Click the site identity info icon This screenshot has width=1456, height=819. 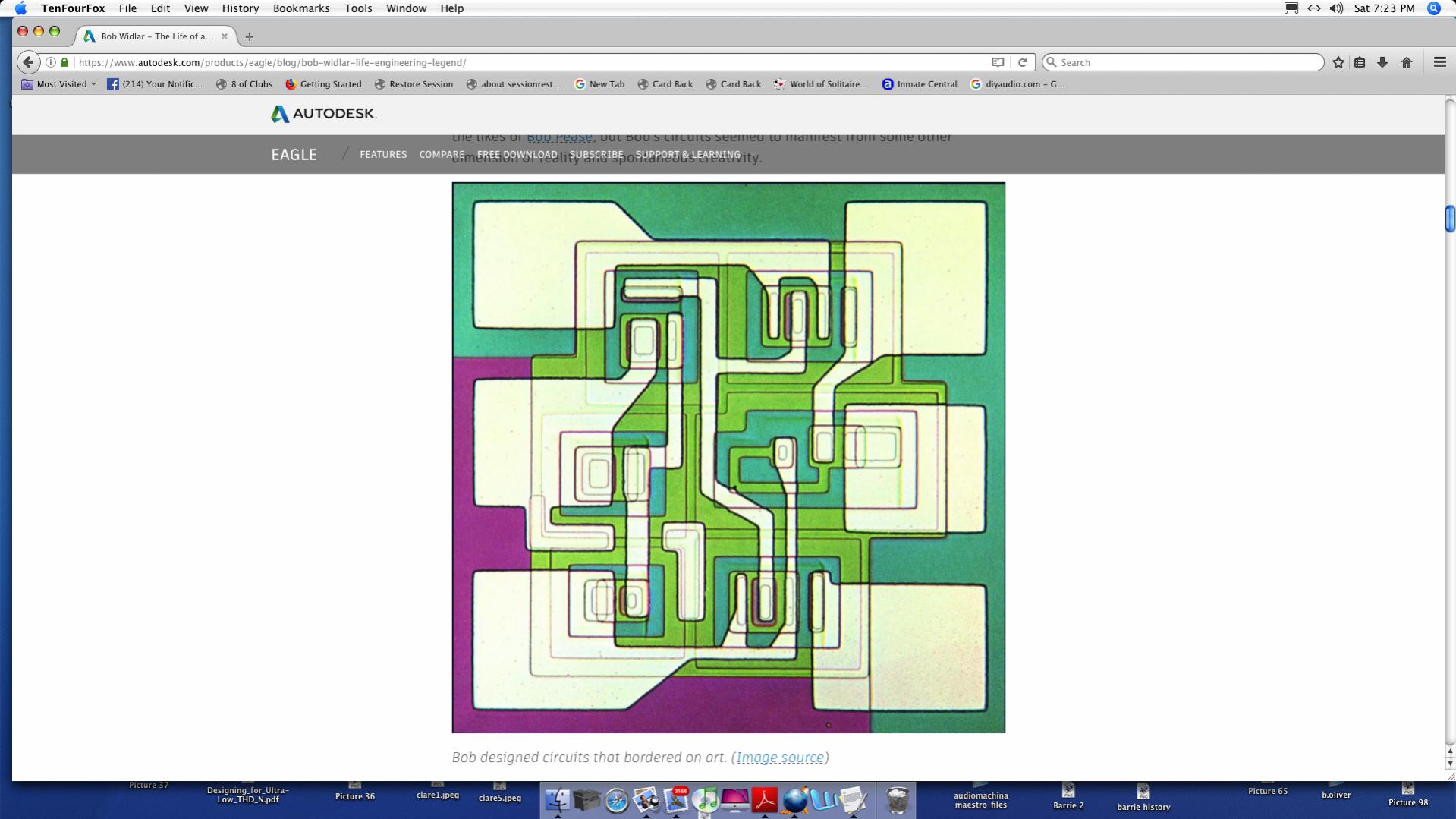(x=51, y=62)
